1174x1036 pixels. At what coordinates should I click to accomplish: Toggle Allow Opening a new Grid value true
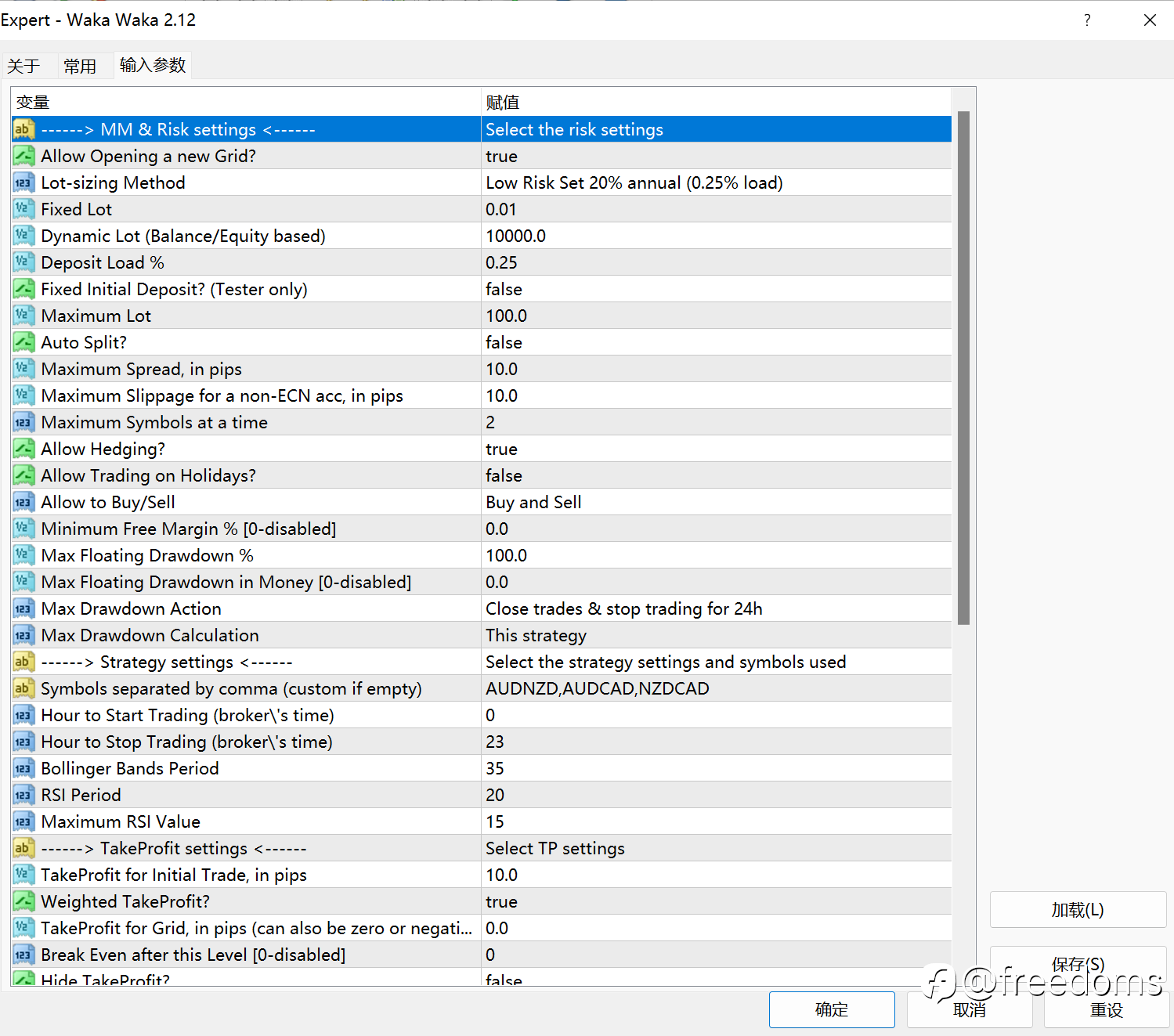pos(717,156)
